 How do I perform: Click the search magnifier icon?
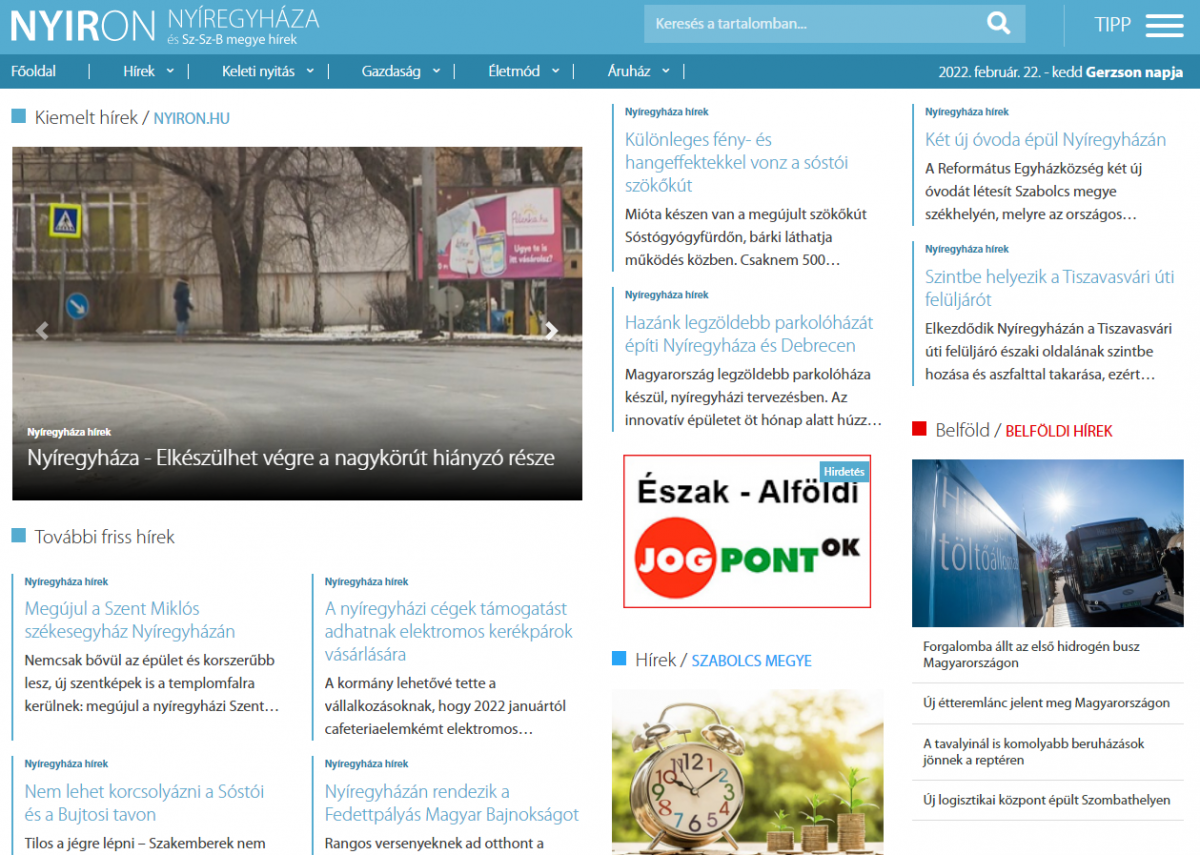click(x=998, y=23)
